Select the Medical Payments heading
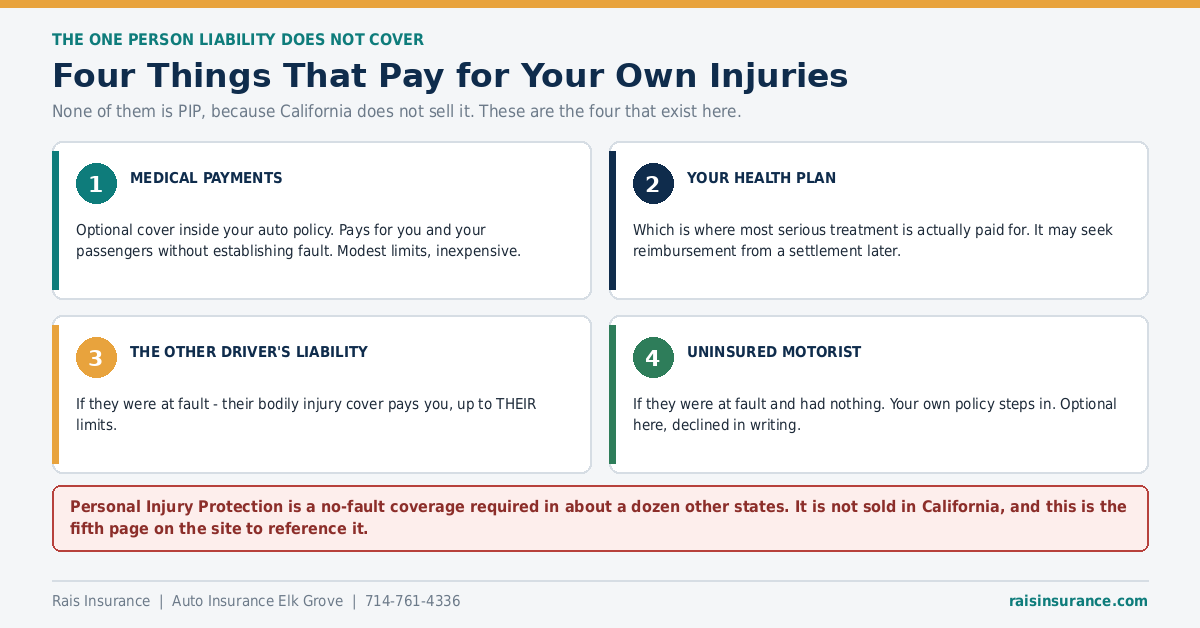The image size is (1200, 628). pyautogui.click(x=206, y=178)
